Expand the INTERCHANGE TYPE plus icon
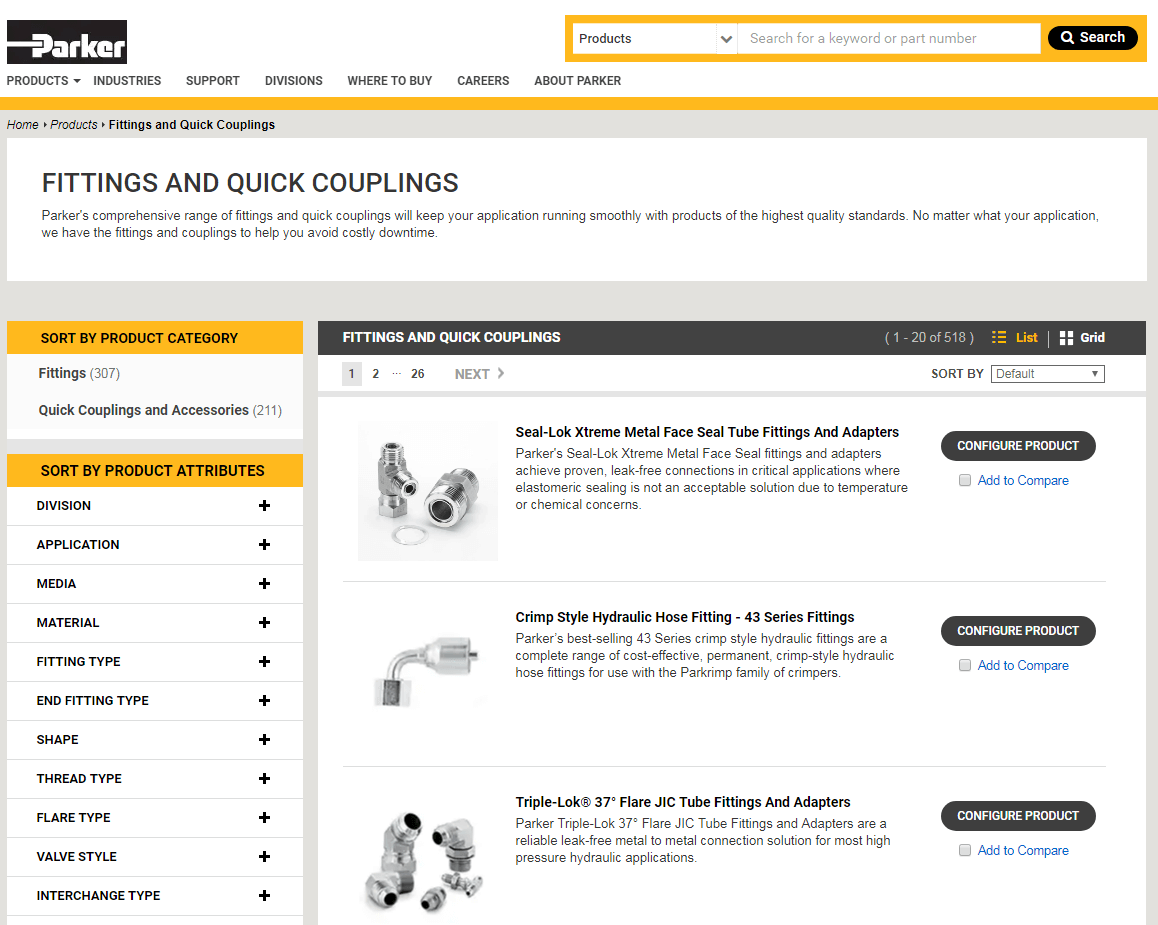Viewport: 1158px width, 925px height. [x=264, y=895]
